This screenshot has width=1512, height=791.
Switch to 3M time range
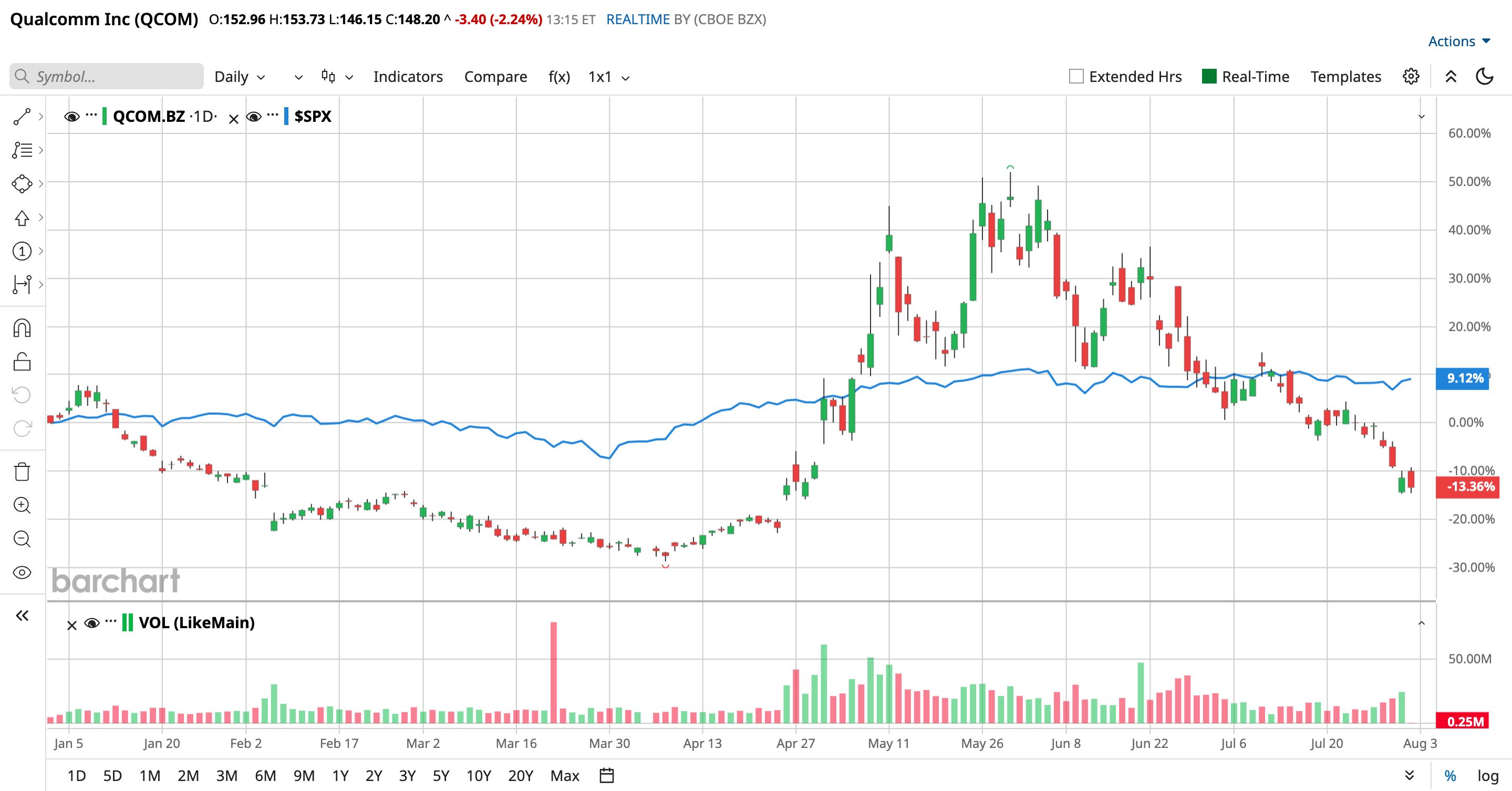click(226, 776)
